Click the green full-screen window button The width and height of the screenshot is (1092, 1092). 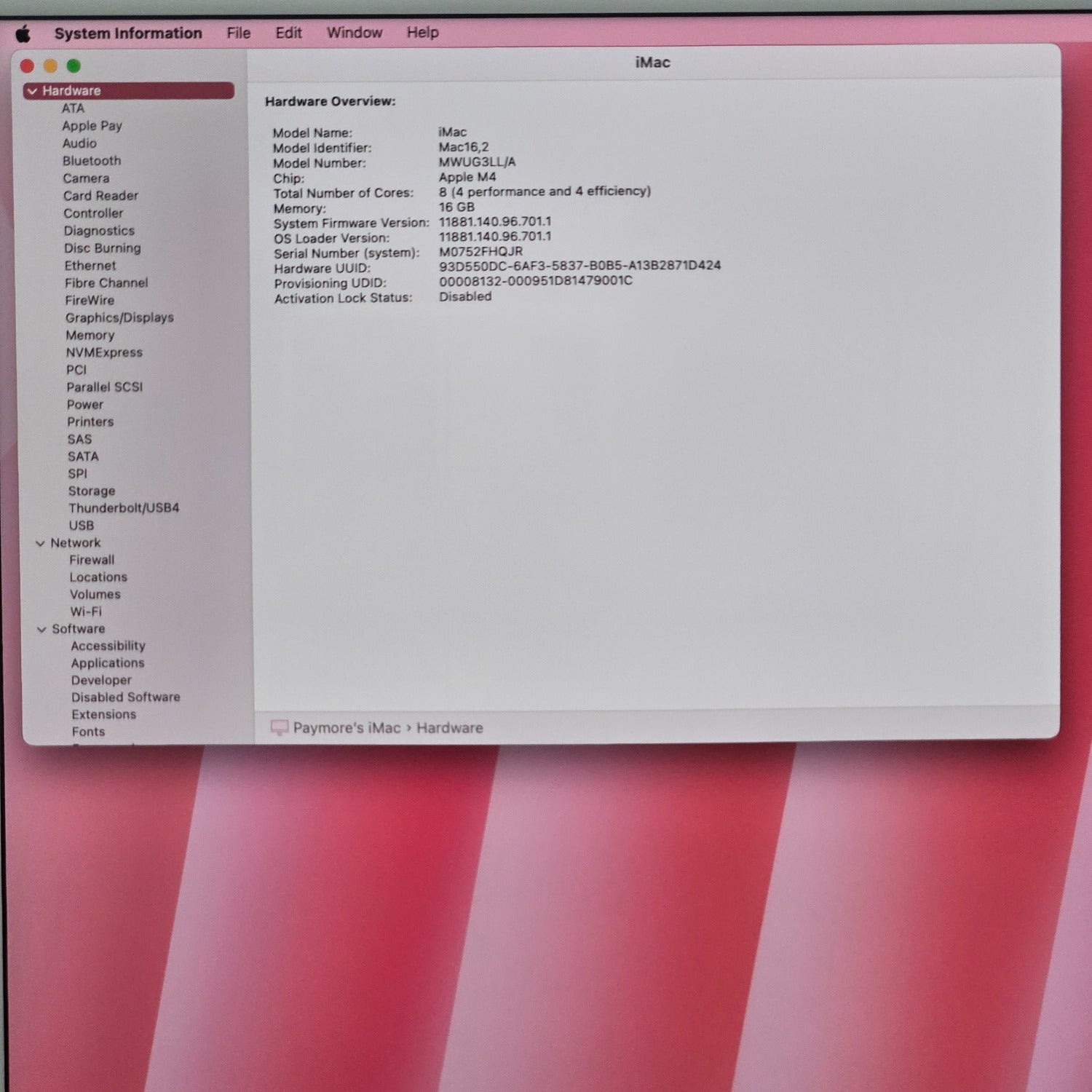pos(74,66)
